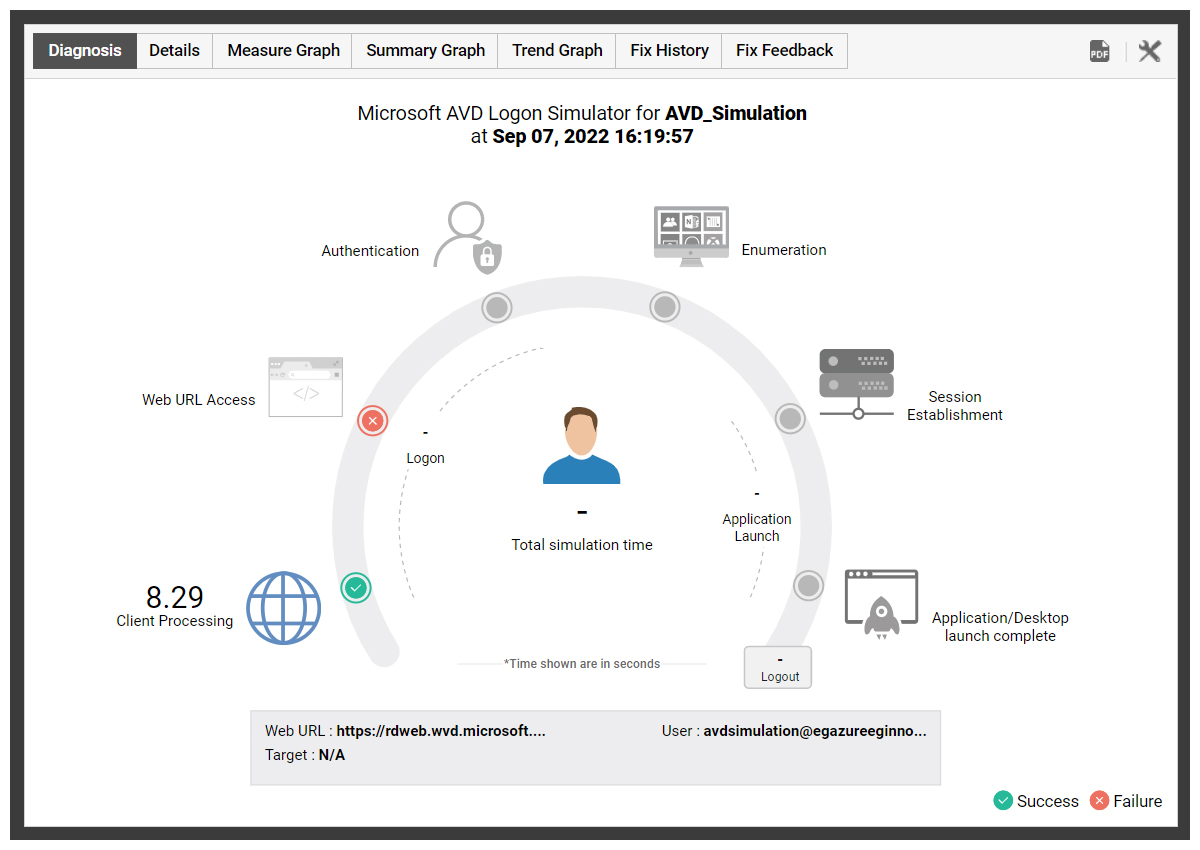Open the Fix History tab

pyautogui.click(x=669, y=51)
